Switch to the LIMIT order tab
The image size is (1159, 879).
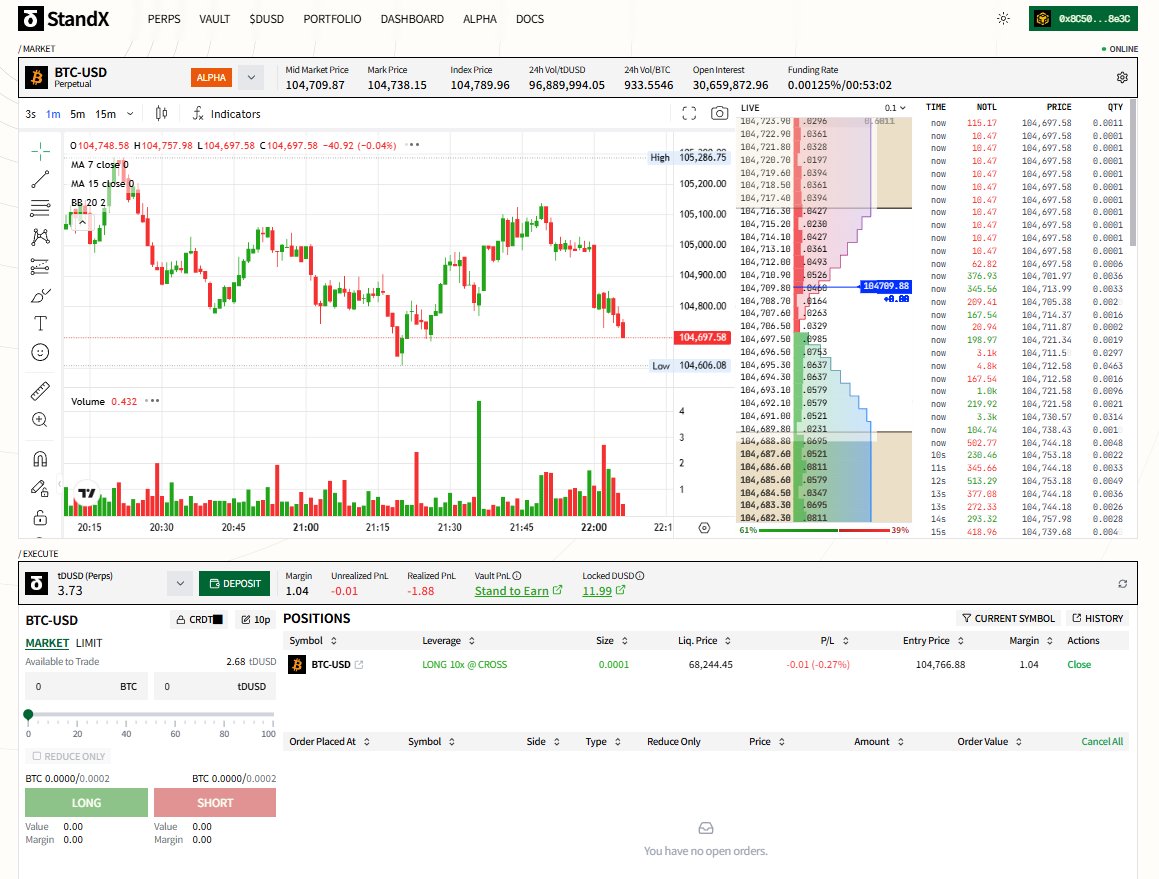coord(89,643)
